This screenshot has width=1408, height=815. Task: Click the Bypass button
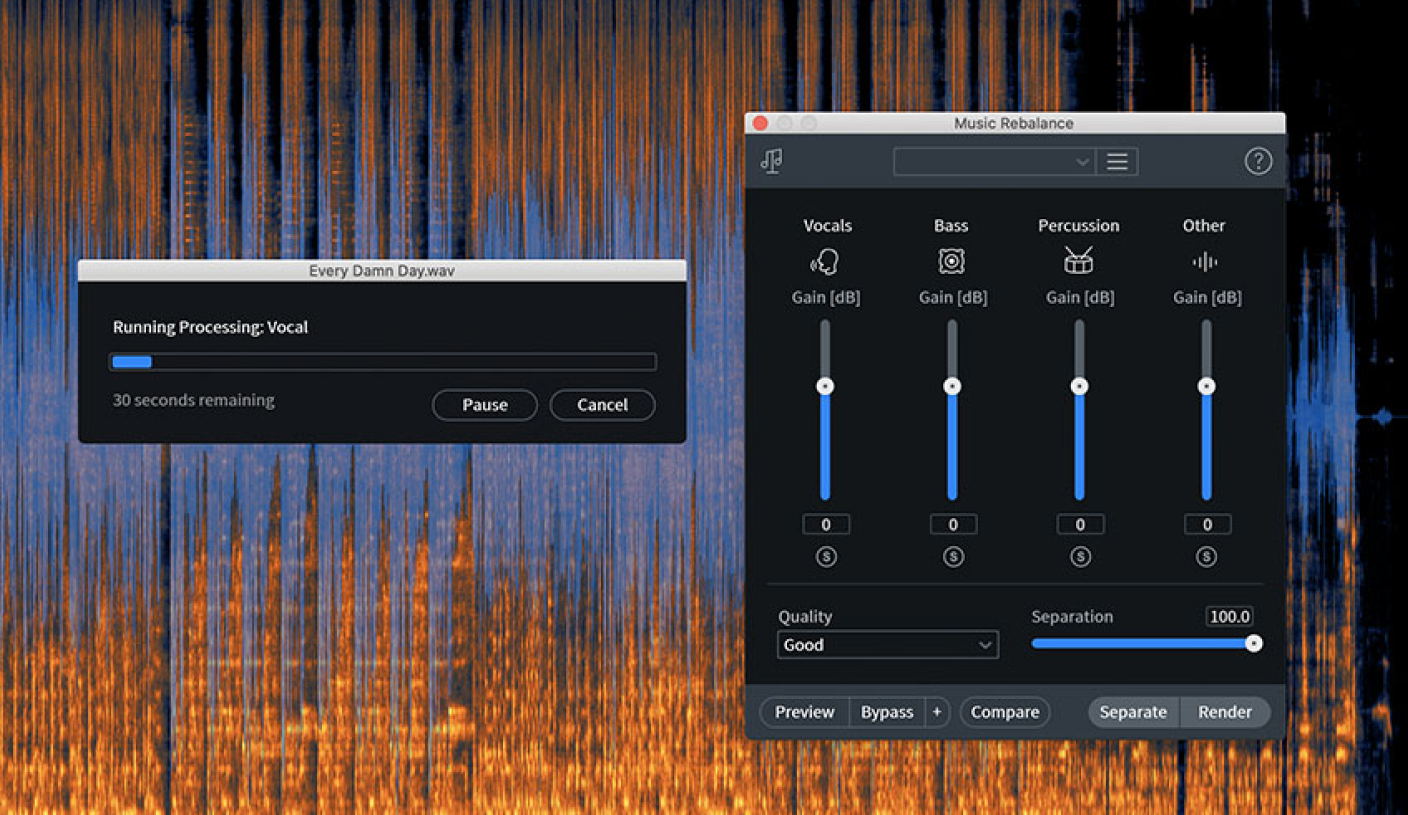pyautogui.click(x=887, y=712)
